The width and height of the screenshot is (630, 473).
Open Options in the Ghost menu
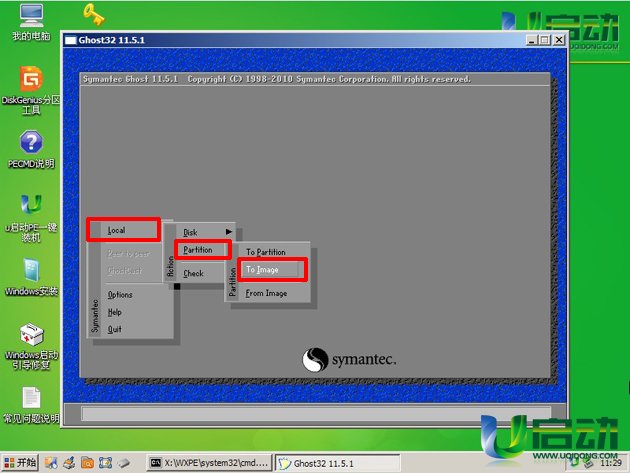click(x=120, y=295)
